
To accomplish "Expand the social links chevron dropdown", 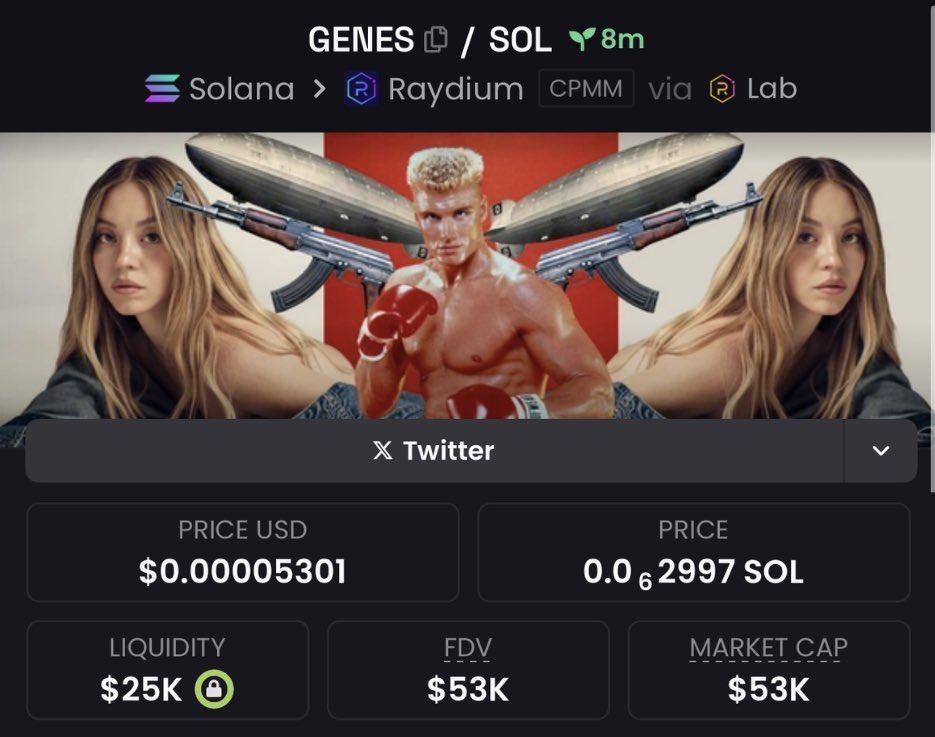I will pos(881,451).
